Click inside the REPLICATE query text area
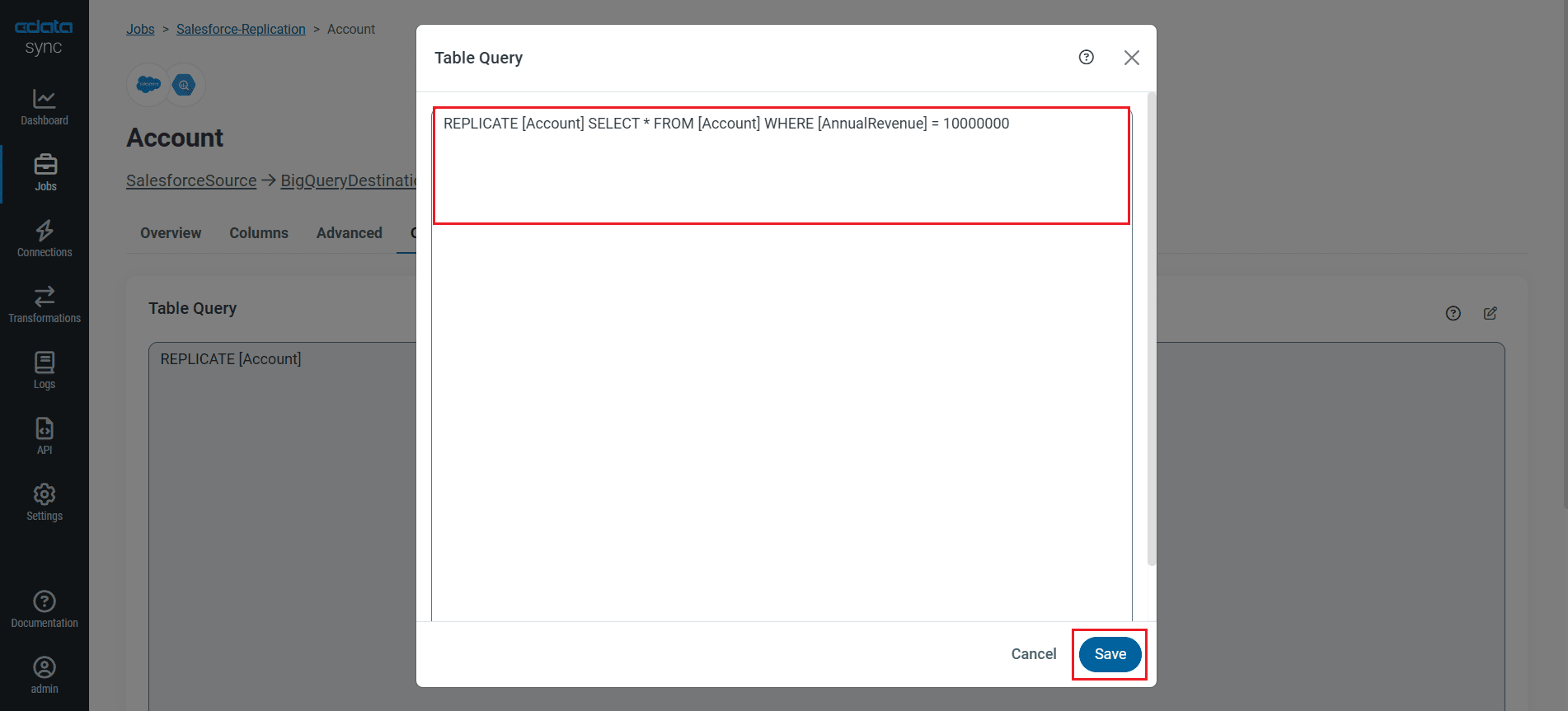The height and width of the screenshot is (711, 1568). click(x=780, y=165)
